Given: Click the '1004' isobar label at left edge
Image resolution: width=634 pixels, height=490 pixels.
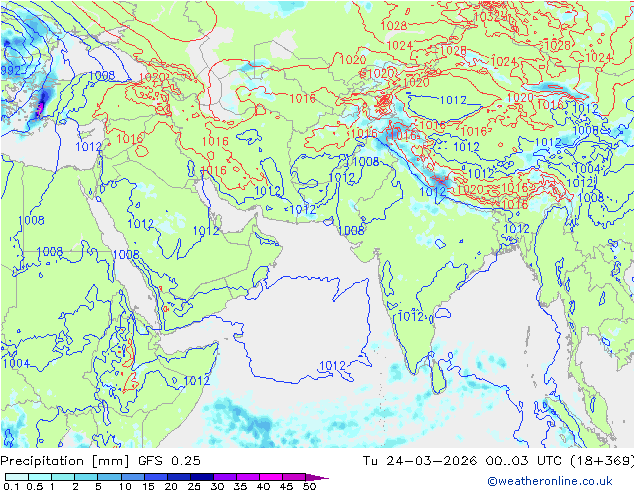Looking at the screenshot, I should 16,363.
